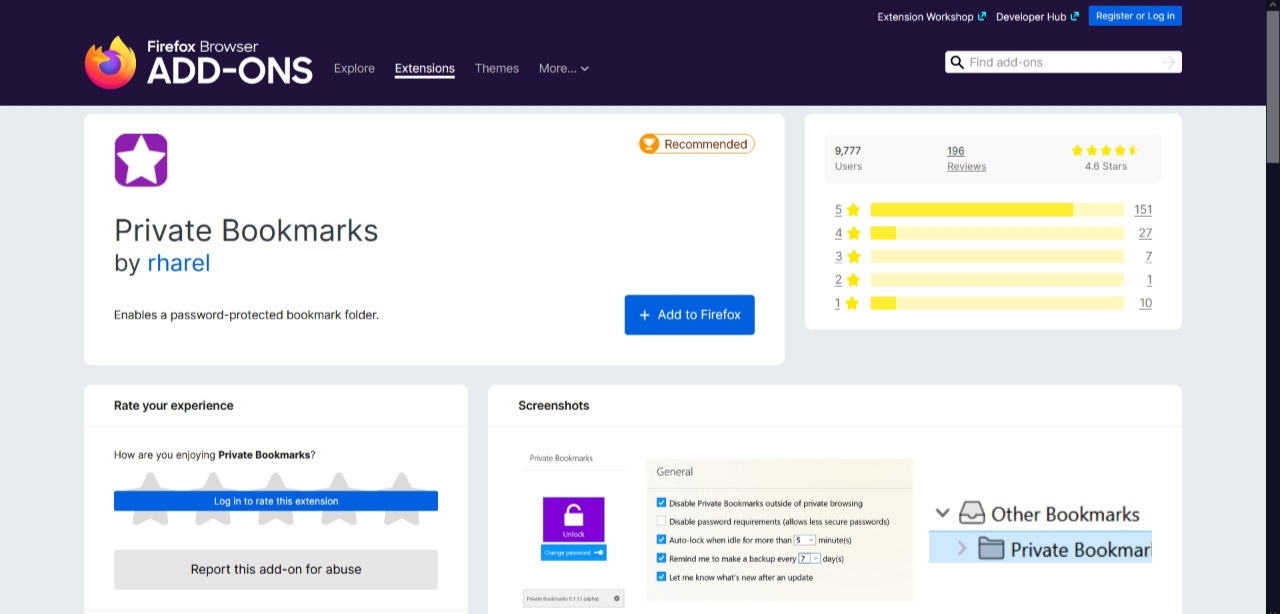The width and height of the screenshot is (1280, 614).
Task: Expand the Private Bookmarks folder chevron
Action: [x=962, y=548]
